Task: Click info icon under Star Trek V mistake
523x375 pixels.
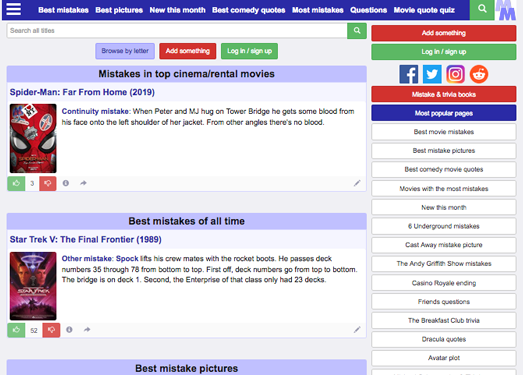Action: coord(69,330)
